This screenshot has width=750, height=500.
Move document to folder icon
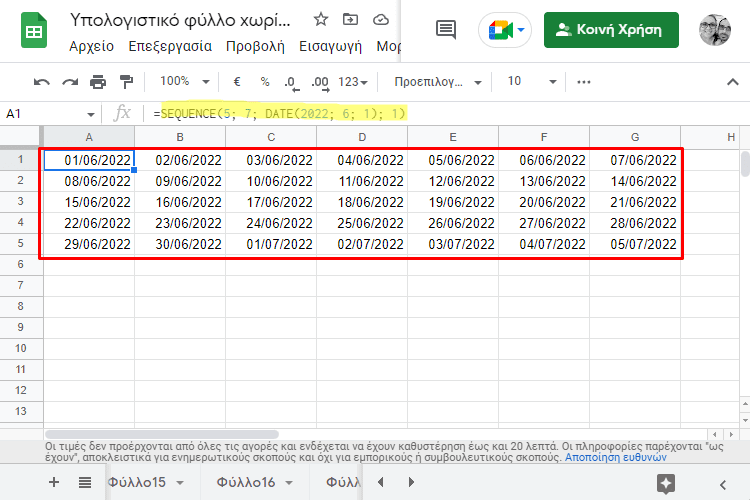point(351,20)
